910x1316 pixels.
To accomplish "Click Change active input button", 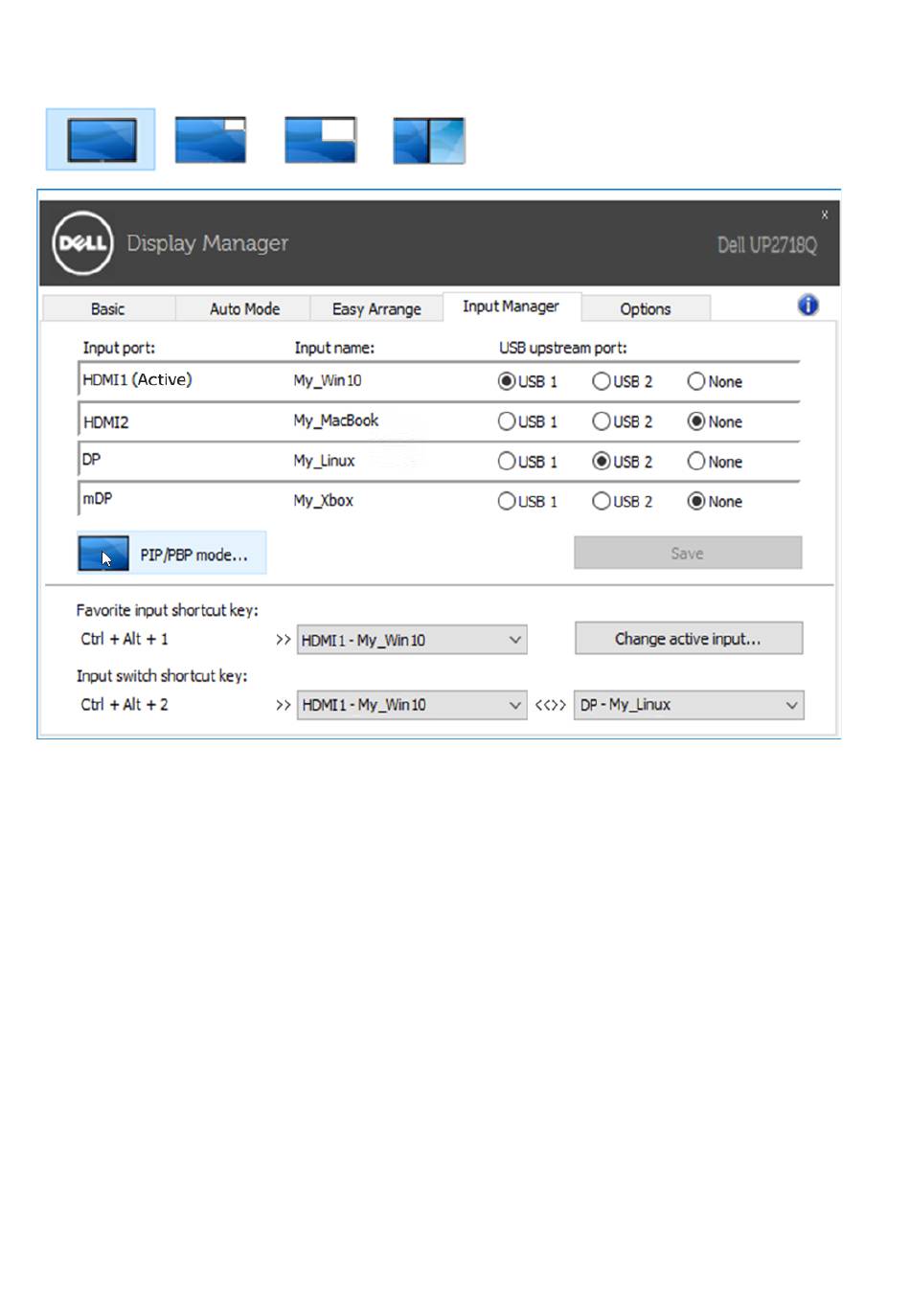I will click(x=689, y=639).
